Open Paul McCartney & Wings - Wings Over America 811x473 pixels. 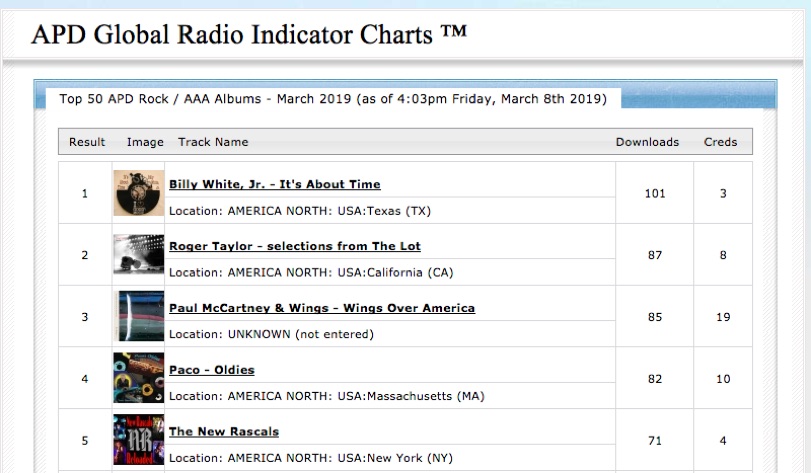pyautogui.click(x=321, y=308)
